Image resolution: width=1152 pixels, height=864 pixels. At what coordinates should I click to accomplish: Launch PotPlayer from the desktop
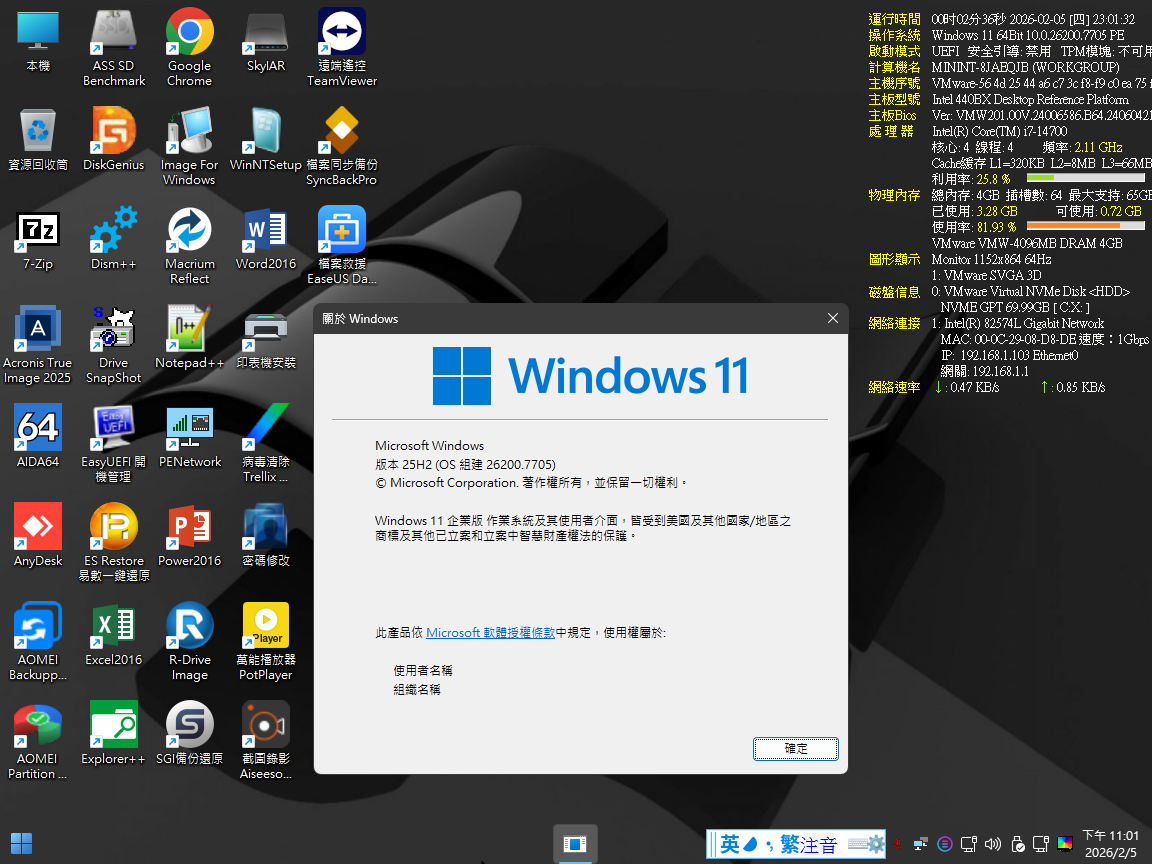(265, 628)
